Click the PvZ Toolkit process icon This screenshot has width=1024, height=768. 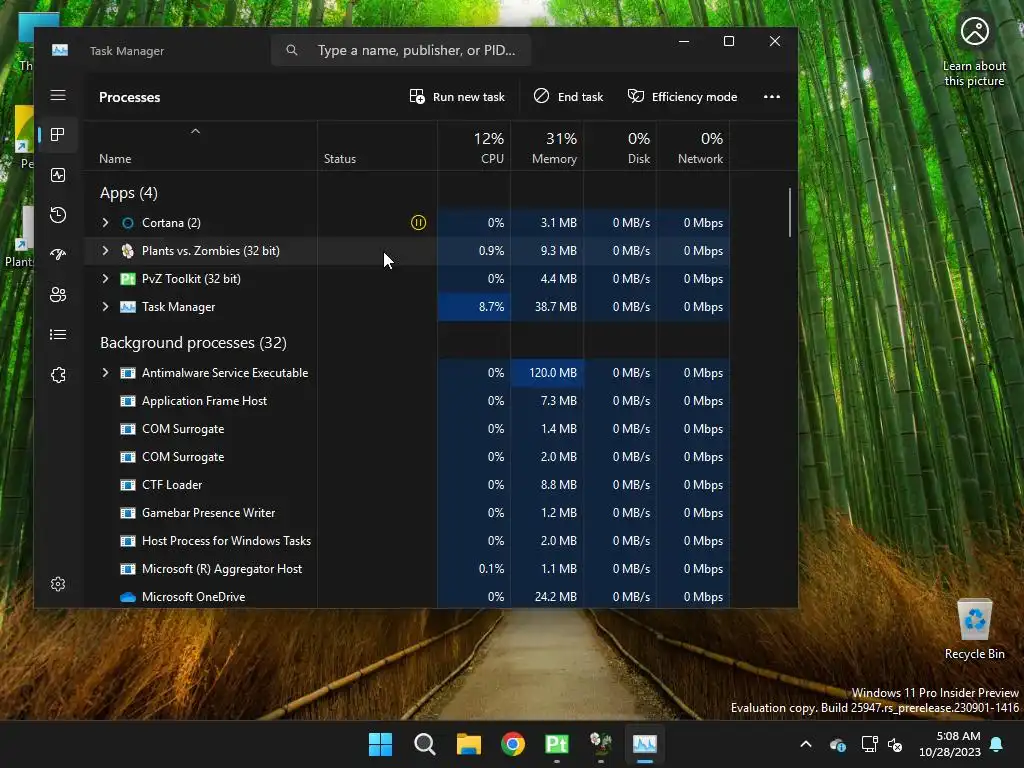(128, 279)
